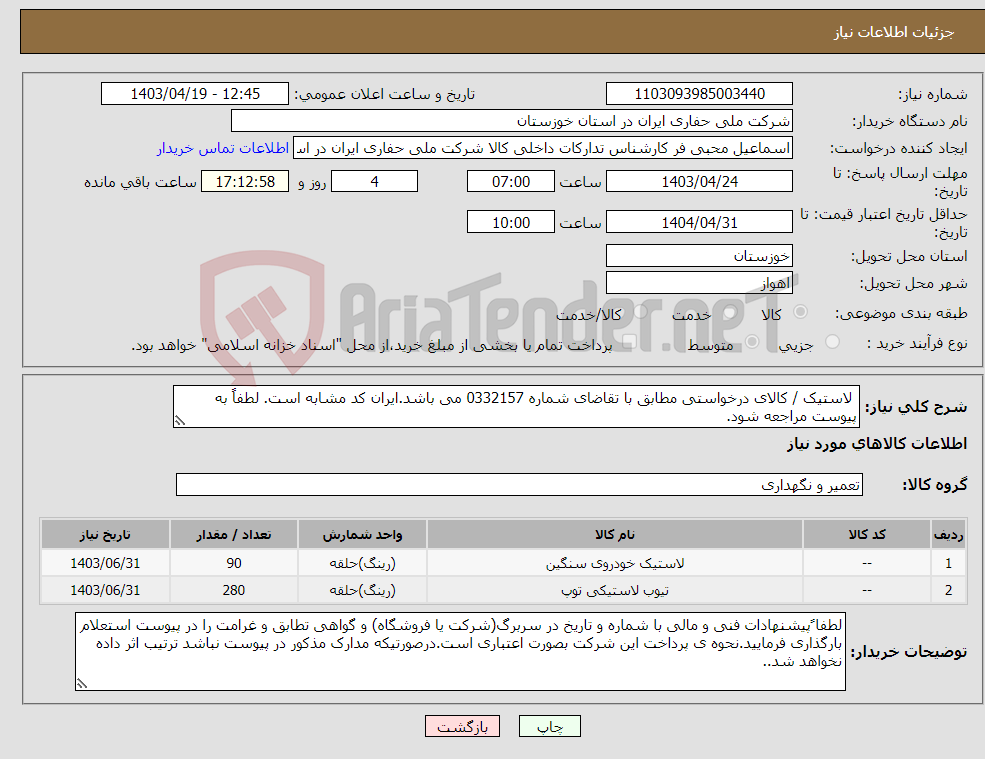Grab the resize handle of buyer notes textarea
985x759 pixels.
82,684
